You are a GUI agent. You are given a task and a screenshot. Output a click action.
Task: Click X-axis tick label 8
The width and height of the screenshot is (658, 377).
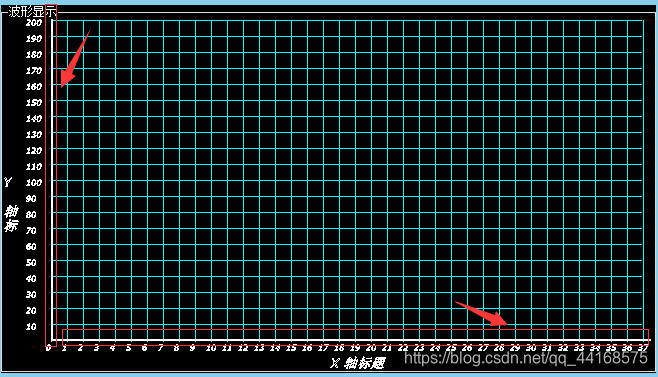(177, 348)
